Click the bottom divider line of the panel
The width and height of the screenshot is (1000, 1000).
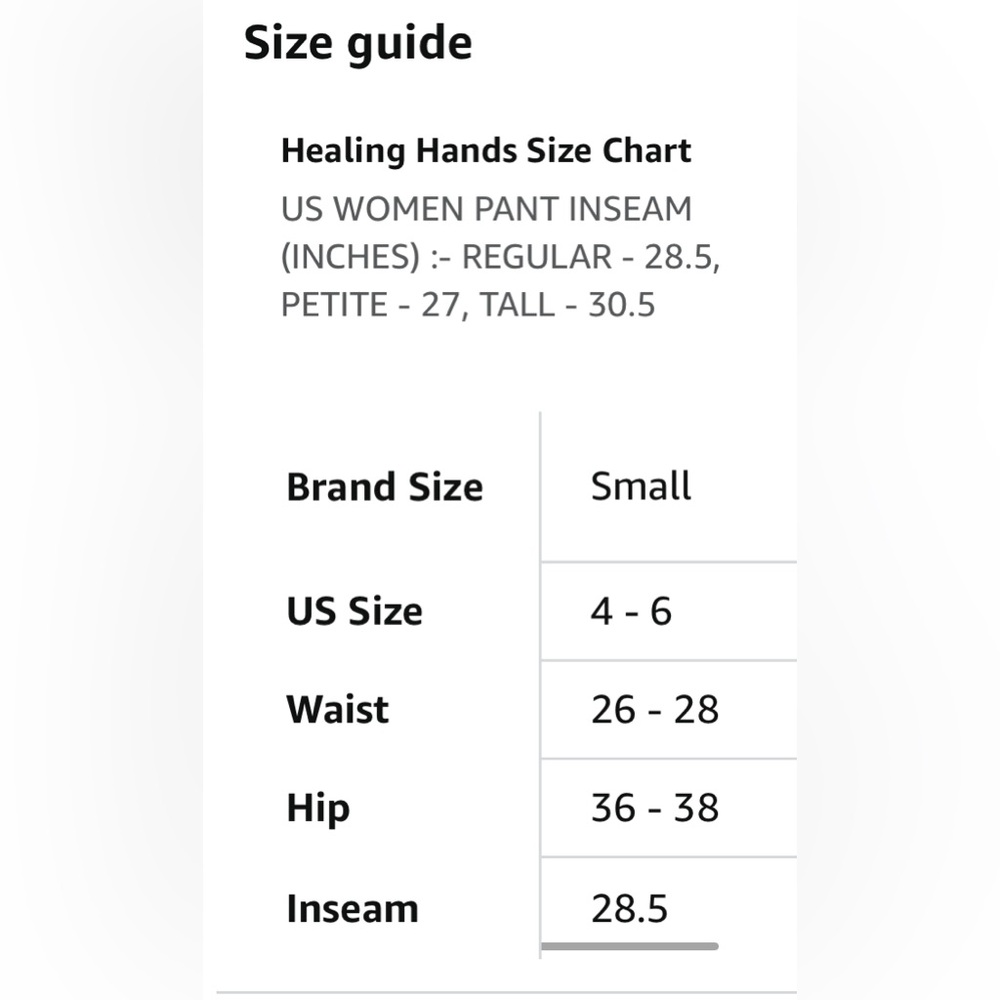point(506,992)
